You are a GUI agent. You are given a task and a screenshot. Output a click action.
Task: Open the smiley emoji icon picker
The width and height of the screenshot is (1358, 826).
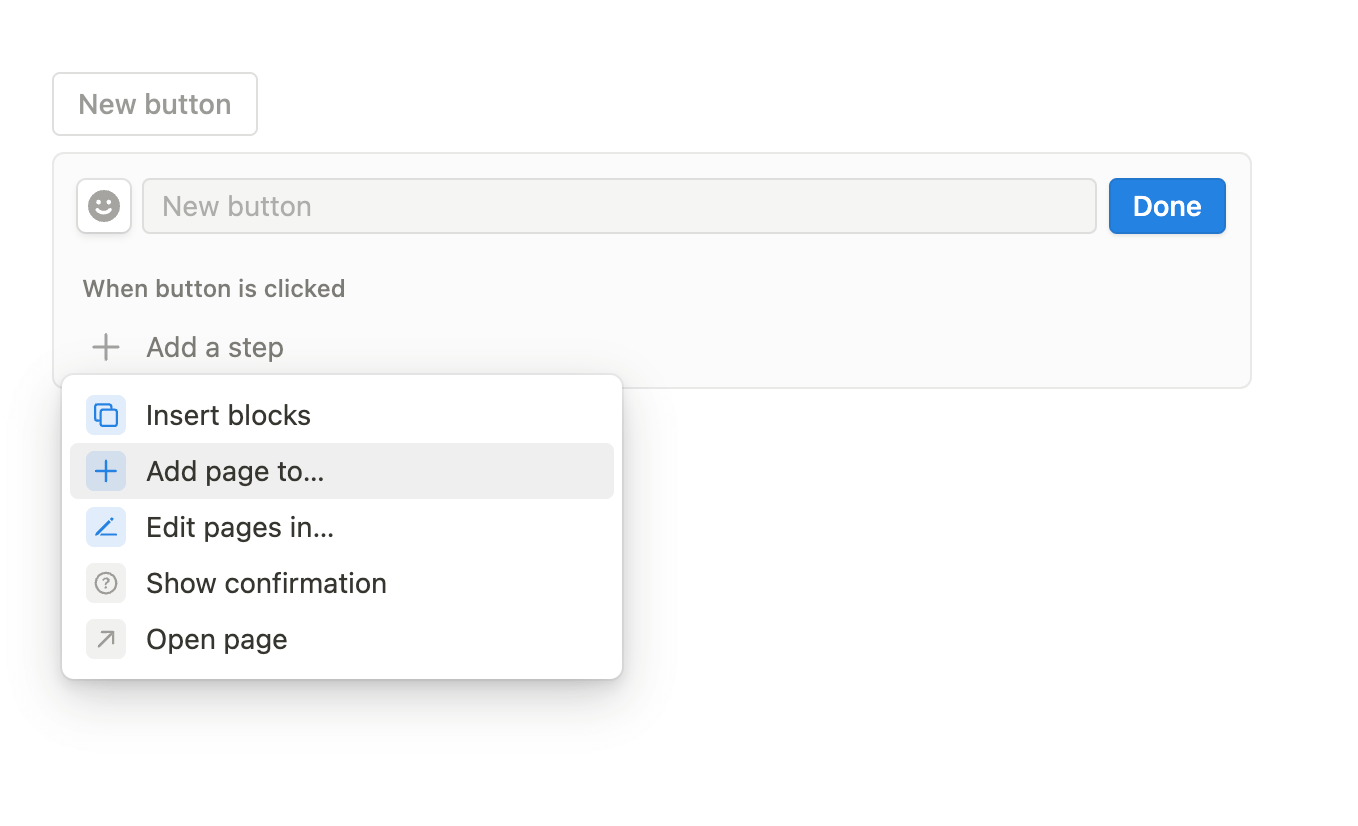(x=104, y=206)
